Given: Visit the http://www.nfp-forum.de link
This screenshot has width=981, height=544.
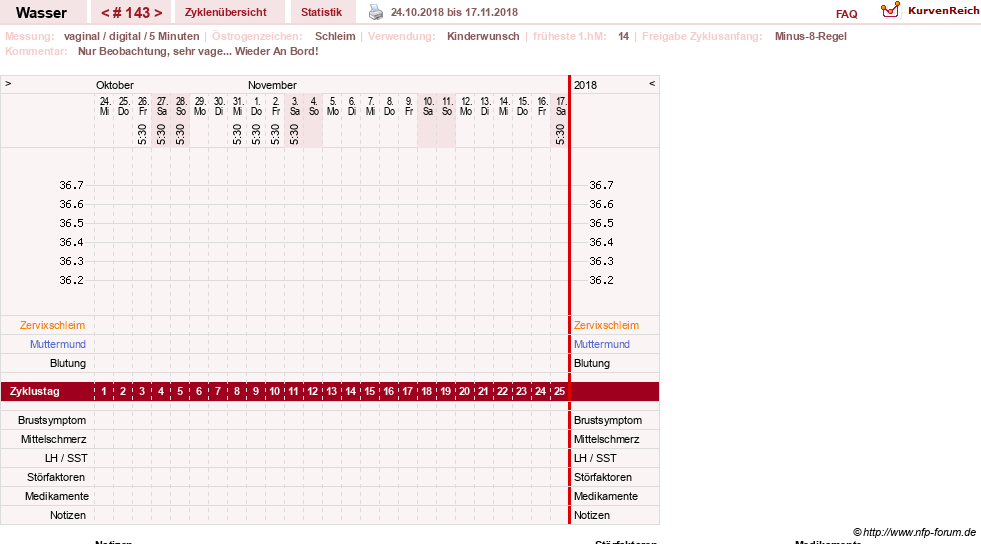Looking at the screenshot, I should (x=919, y=532).
